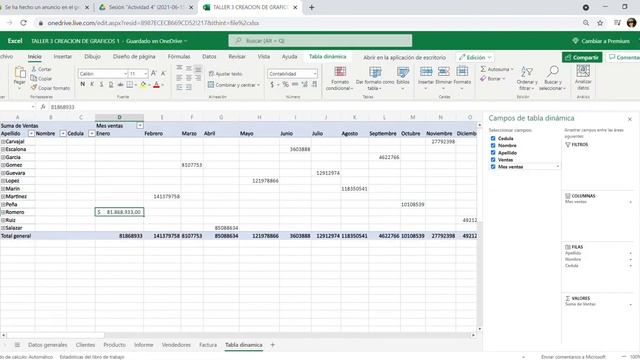
Task: Open the Contabilidad number format dropdown
Action: (315, 73)
